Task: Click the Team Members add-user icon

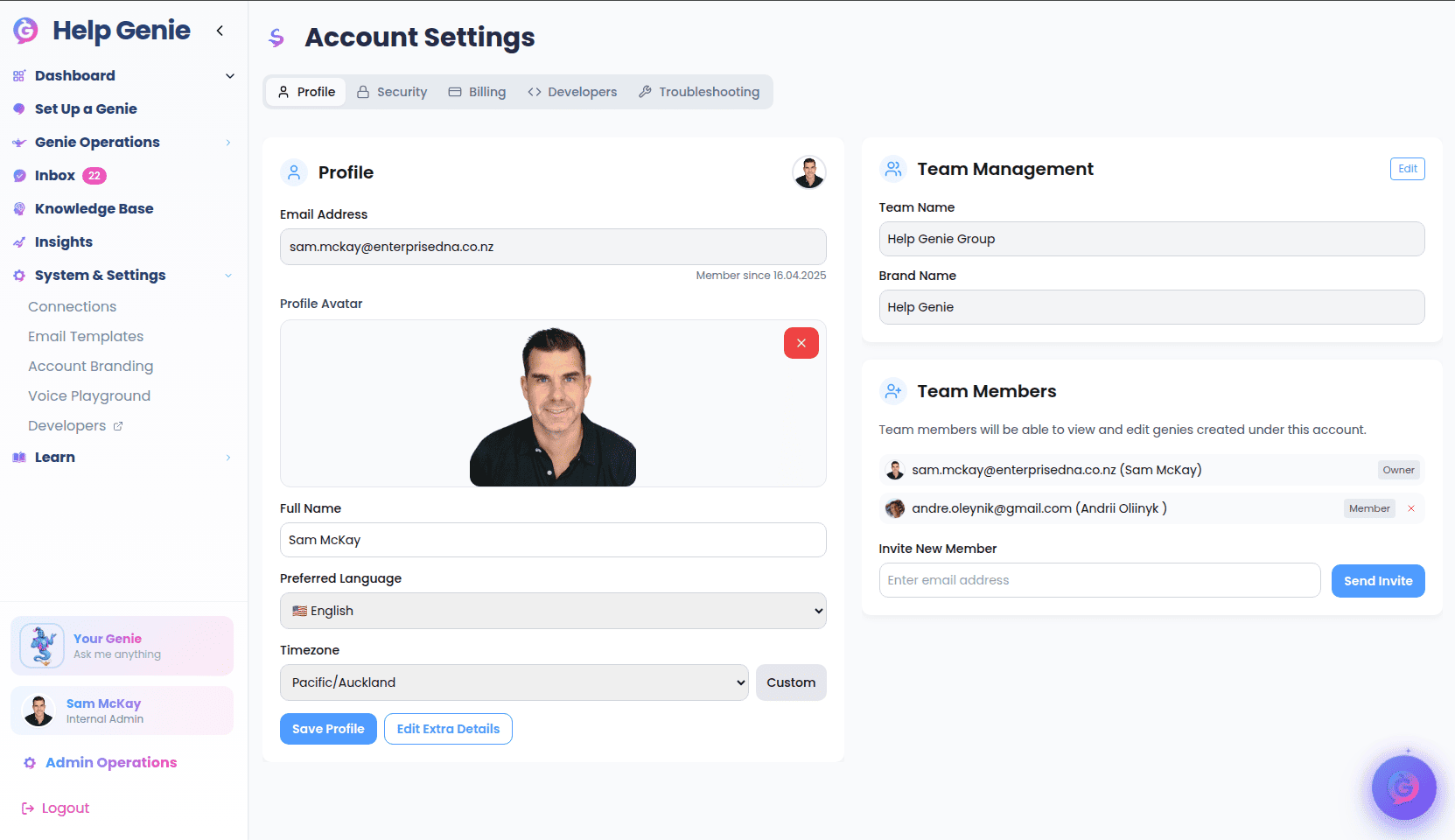Action: click(x=893, y=391)
